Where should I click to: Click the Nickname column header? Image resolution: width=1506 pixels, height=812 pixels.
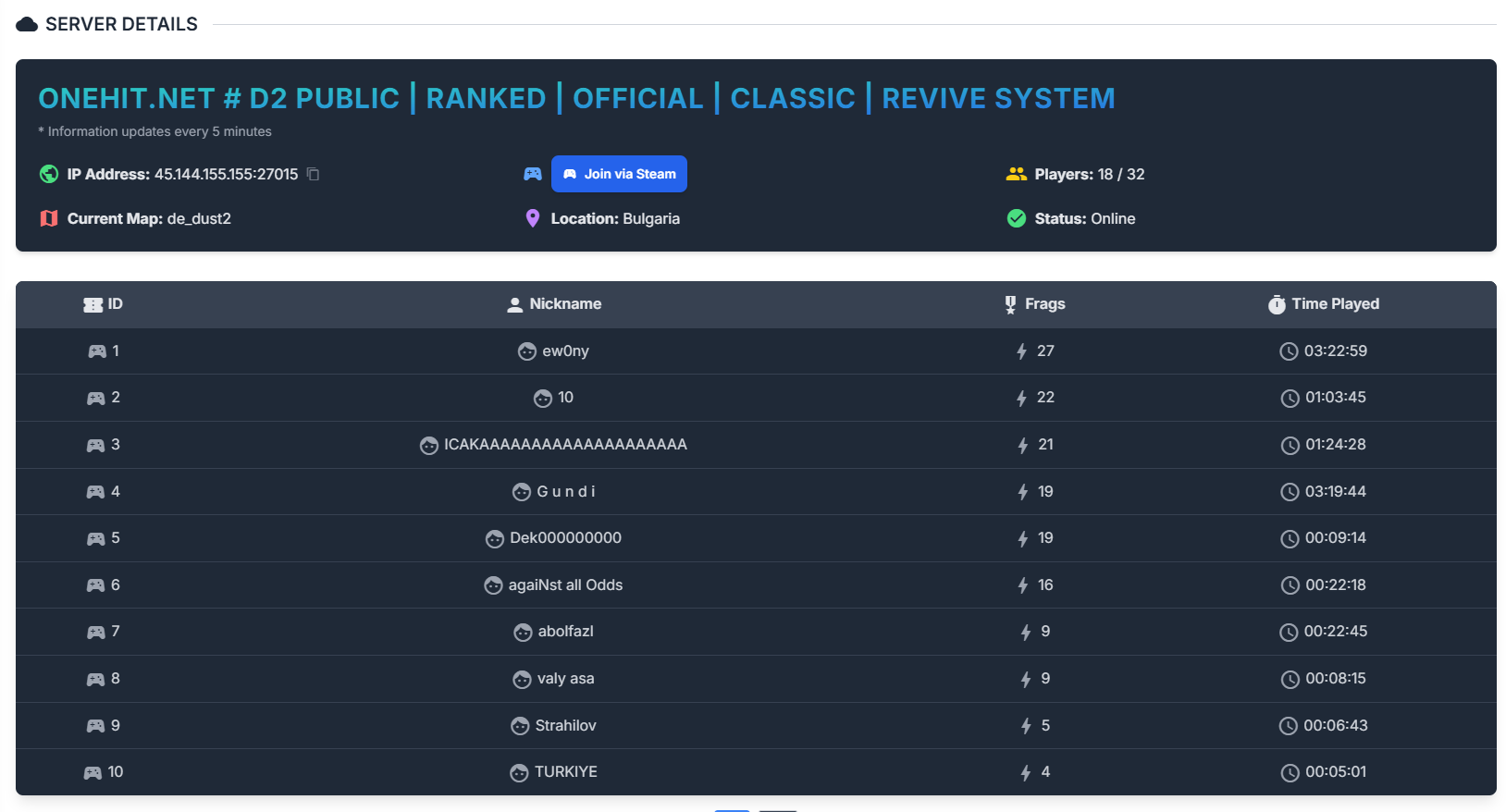coord(564,304)
